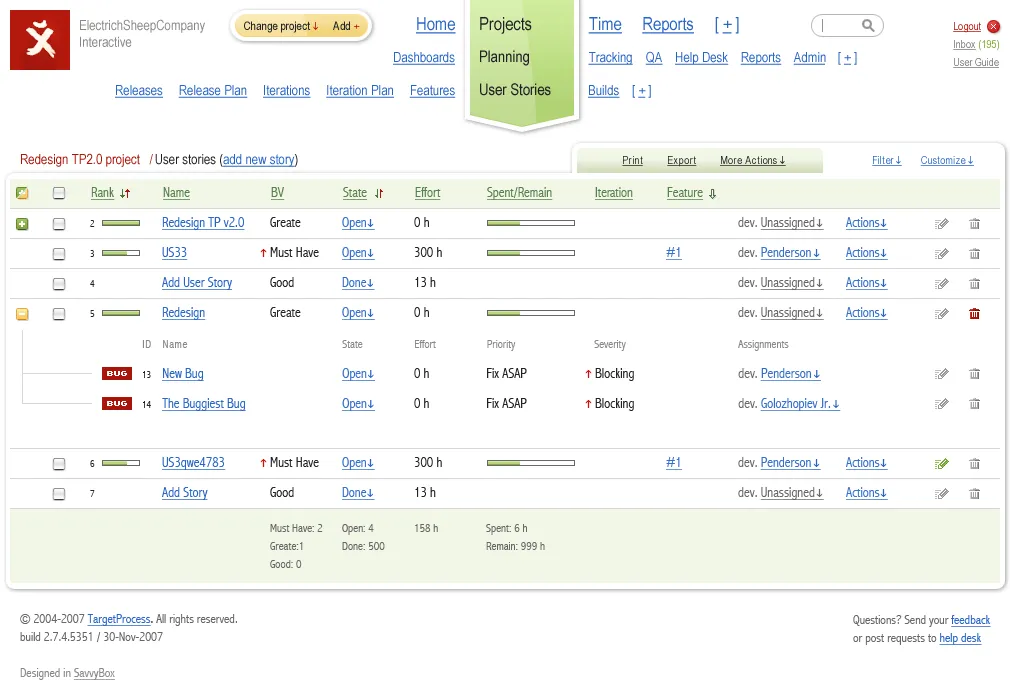
Task: Open the More Actions dropdown
Action: (752, 160)
